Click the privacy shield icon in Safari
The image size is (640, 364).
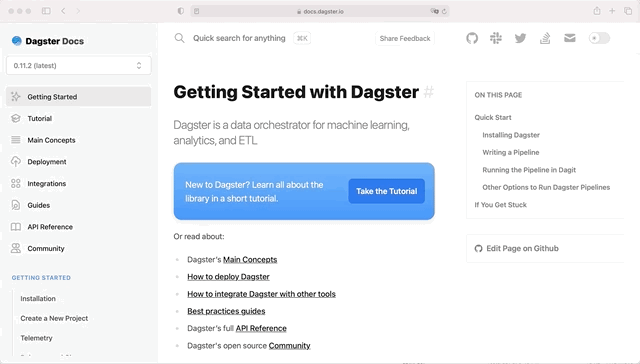tap(180, 11)
